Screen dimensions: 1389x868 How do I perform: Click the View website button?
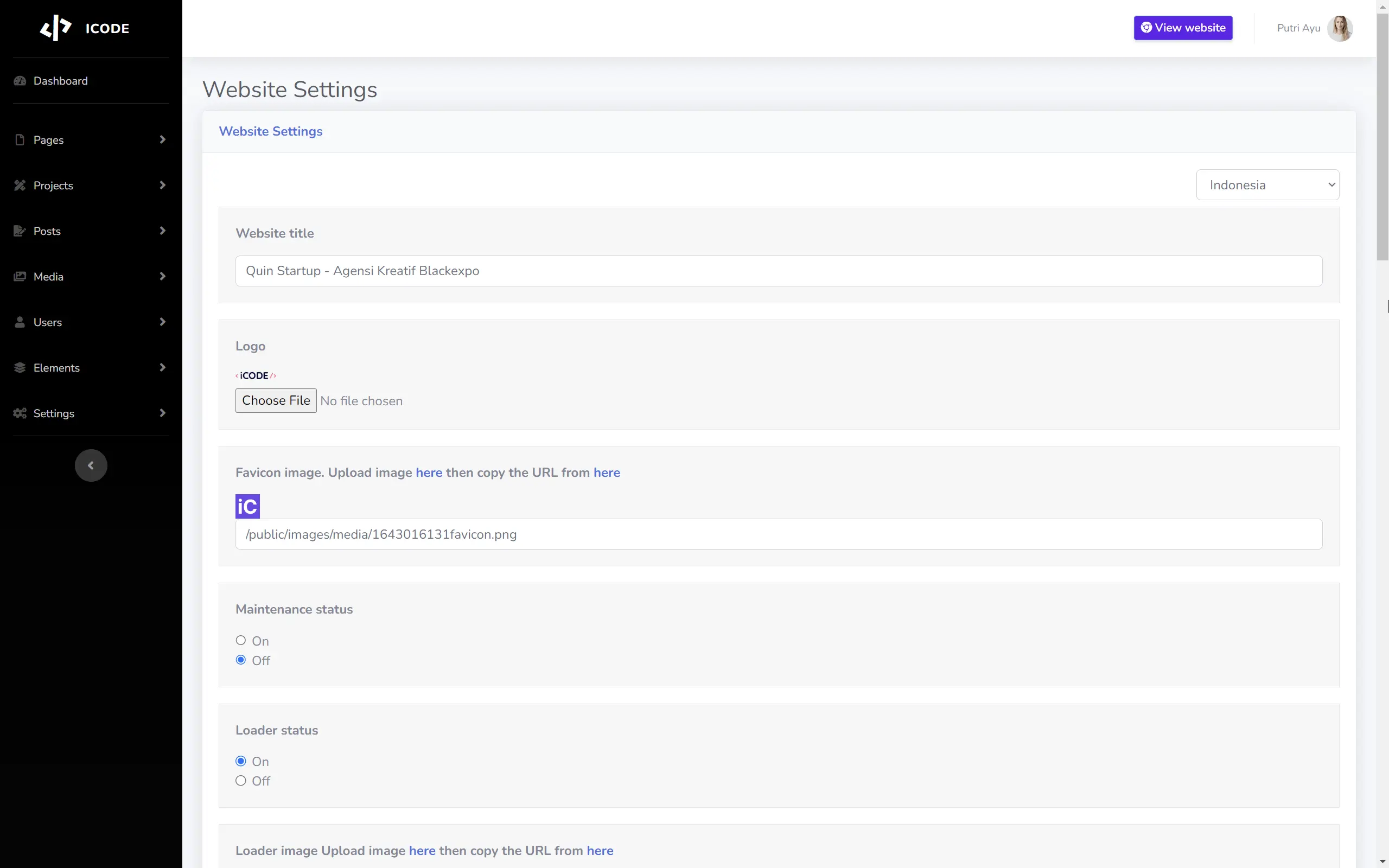pyautogui.click(x=1183, y=28)
